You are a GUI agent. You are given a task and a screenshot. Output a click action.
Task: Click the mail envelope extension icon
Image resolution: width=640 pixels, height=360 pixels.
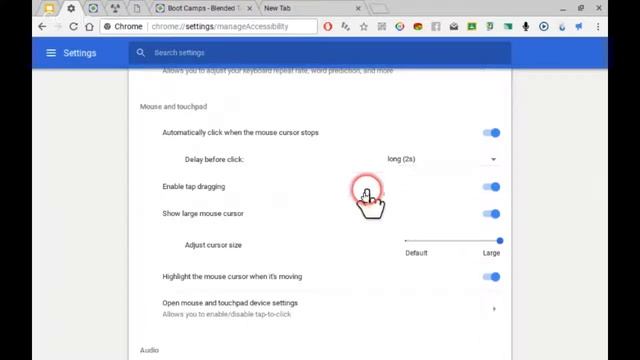click(454, 27)
